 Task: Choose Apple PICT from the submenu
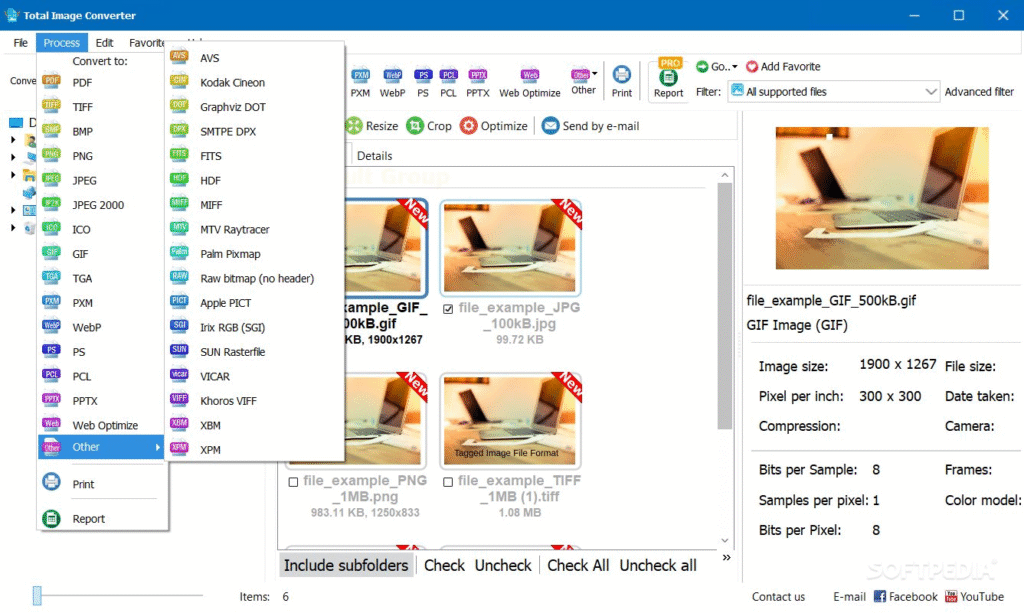click(x=225, y=303)
